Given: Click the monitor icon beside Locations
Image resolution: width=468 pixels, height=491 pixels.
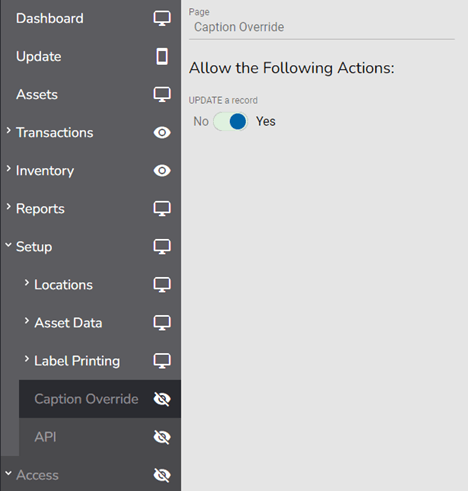Looking at the screenshot, I should (162, 285).
